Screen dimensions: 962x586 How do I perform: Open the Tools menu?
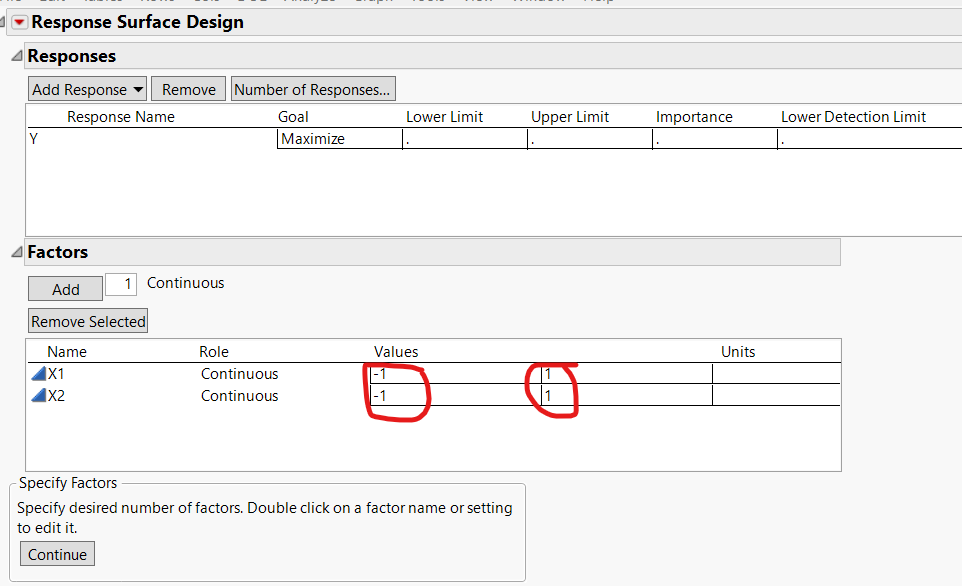pyautogui.click(x=428, y=2)
